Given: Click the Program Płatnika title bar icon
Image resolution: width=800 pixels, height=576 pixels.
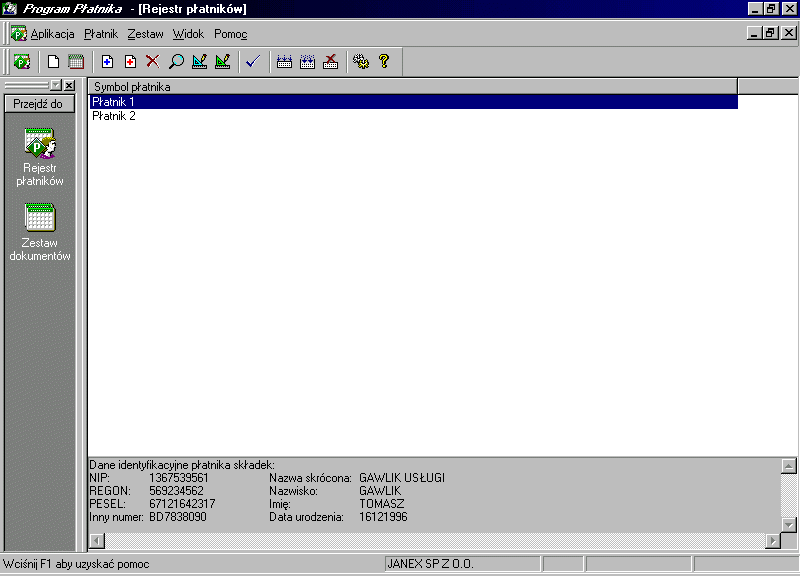Looking at the screenshot, I should (10, 9).
